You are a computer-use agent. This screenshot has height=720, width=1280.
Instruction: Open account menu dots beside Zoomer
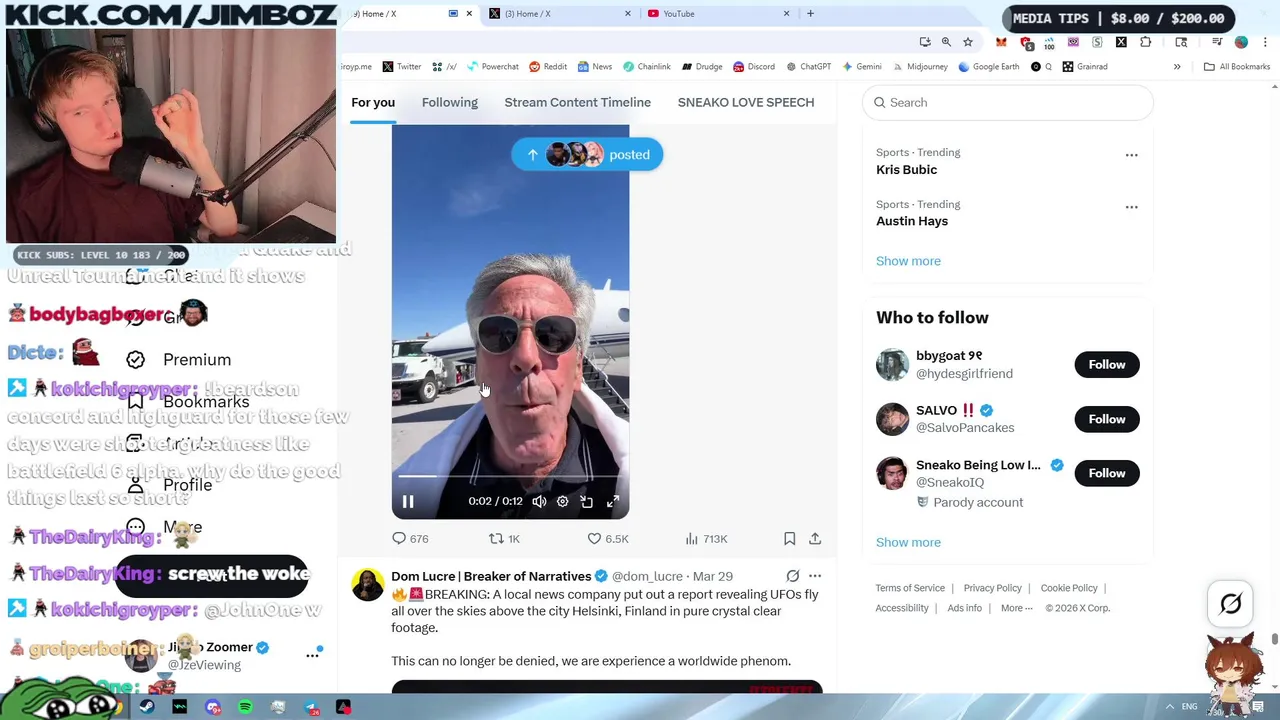[x=312, y=655]
